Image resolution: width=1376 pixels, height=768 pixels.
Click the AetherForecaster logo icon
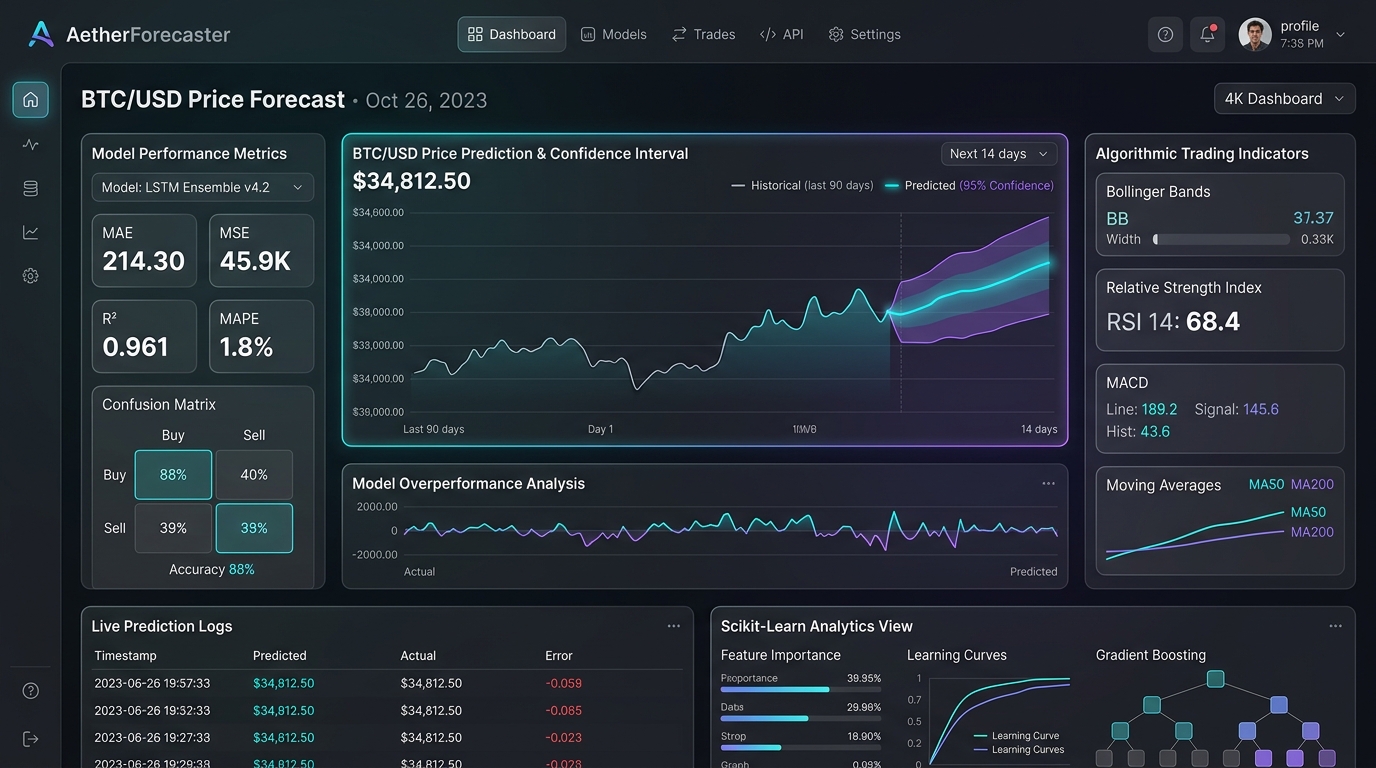(41, 34)
